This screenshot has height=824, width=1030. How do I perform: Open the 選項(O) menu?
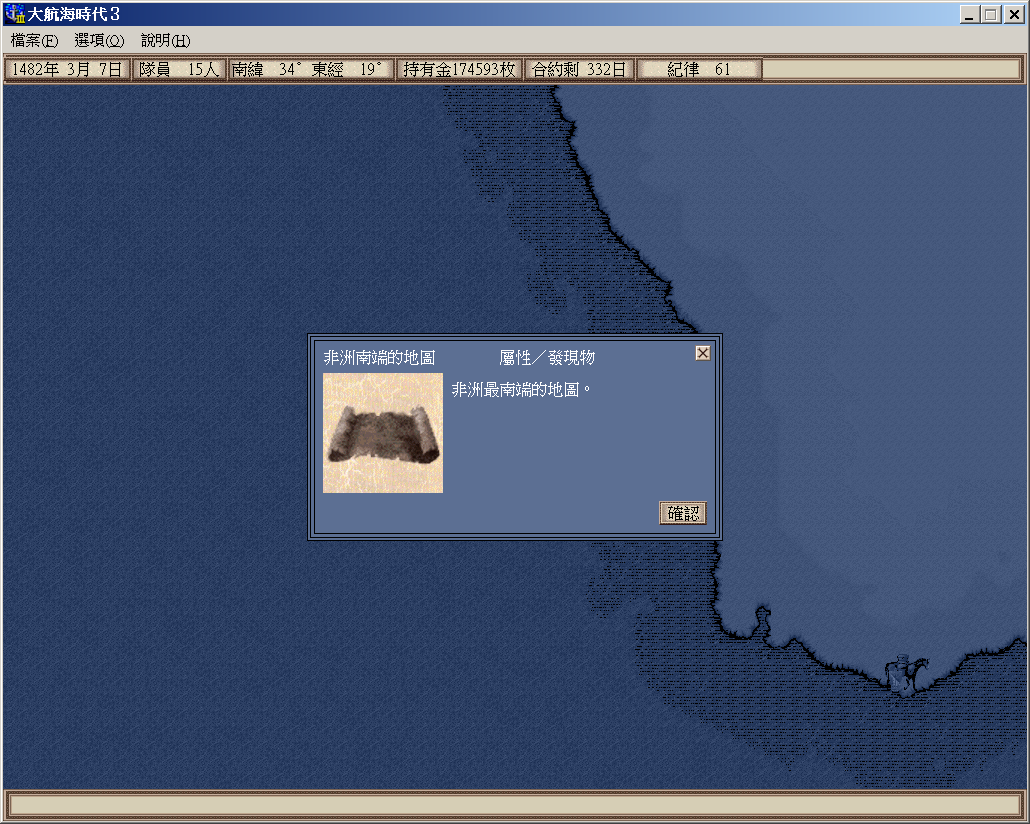pos(99,41)
